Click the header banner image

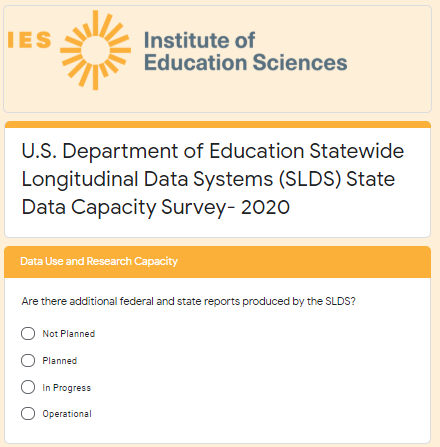click(217, 59)
